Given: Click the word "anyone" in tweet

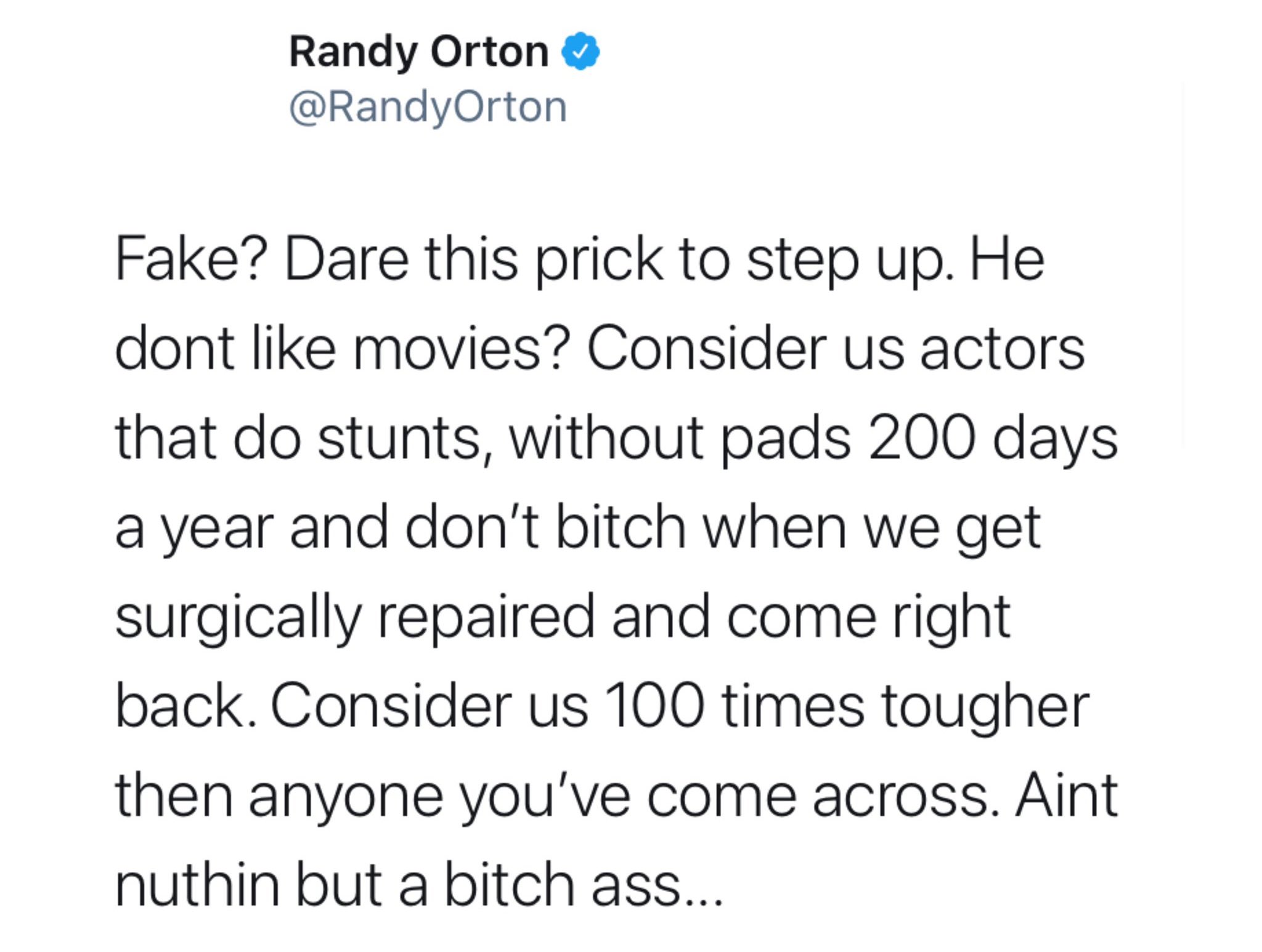Looking at the screenshot, I should click(346, 796).
